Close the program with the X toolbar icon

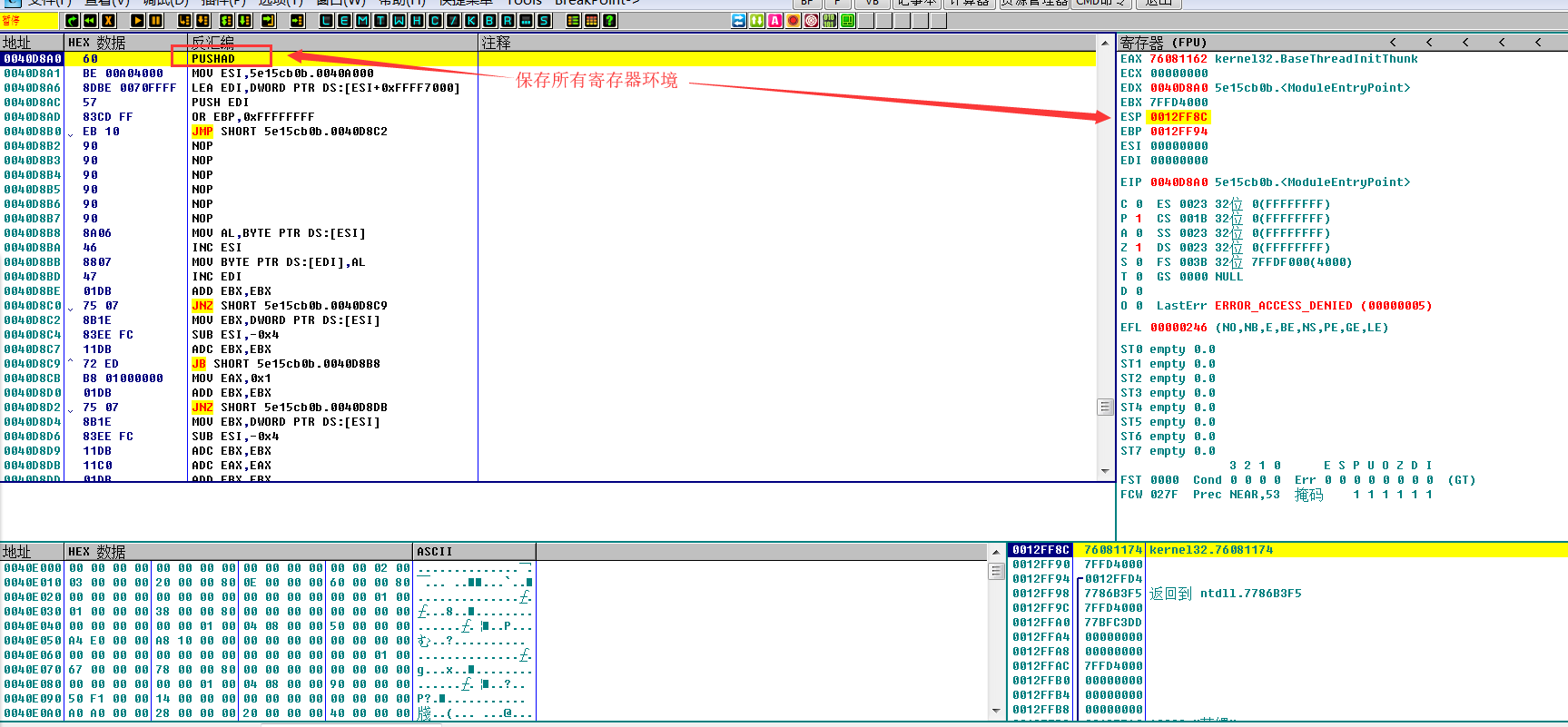pyautogui.click(x=108, y=20)
